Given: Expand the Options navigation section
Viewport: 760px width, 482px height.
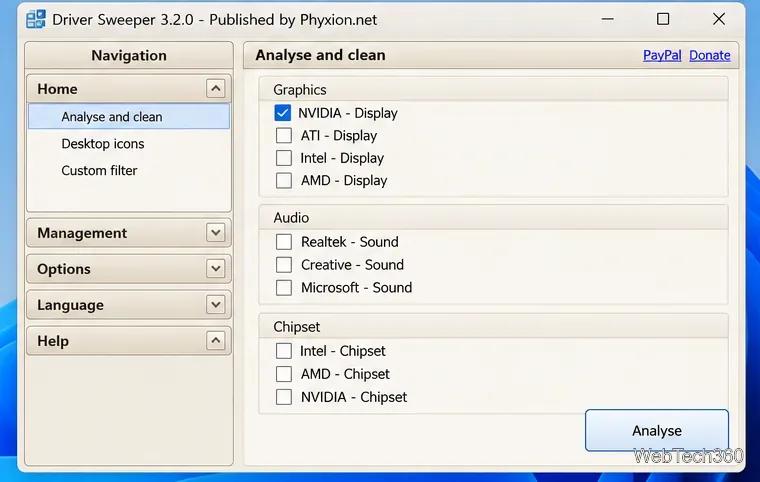Looking at the screenshot, I should (x=216, y=269).
